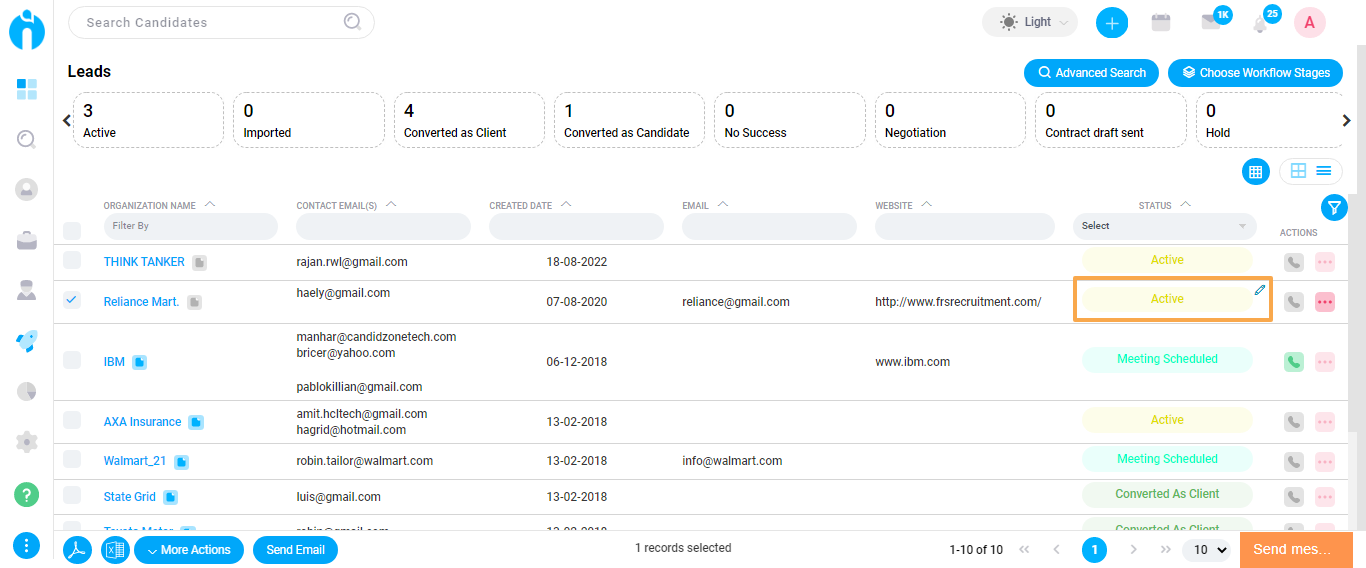The height and width of the screenshot is (568, 1366).
Task: Open note icon next to THINK TANKER
Action: pyautogui.click(x=200, y=262)
